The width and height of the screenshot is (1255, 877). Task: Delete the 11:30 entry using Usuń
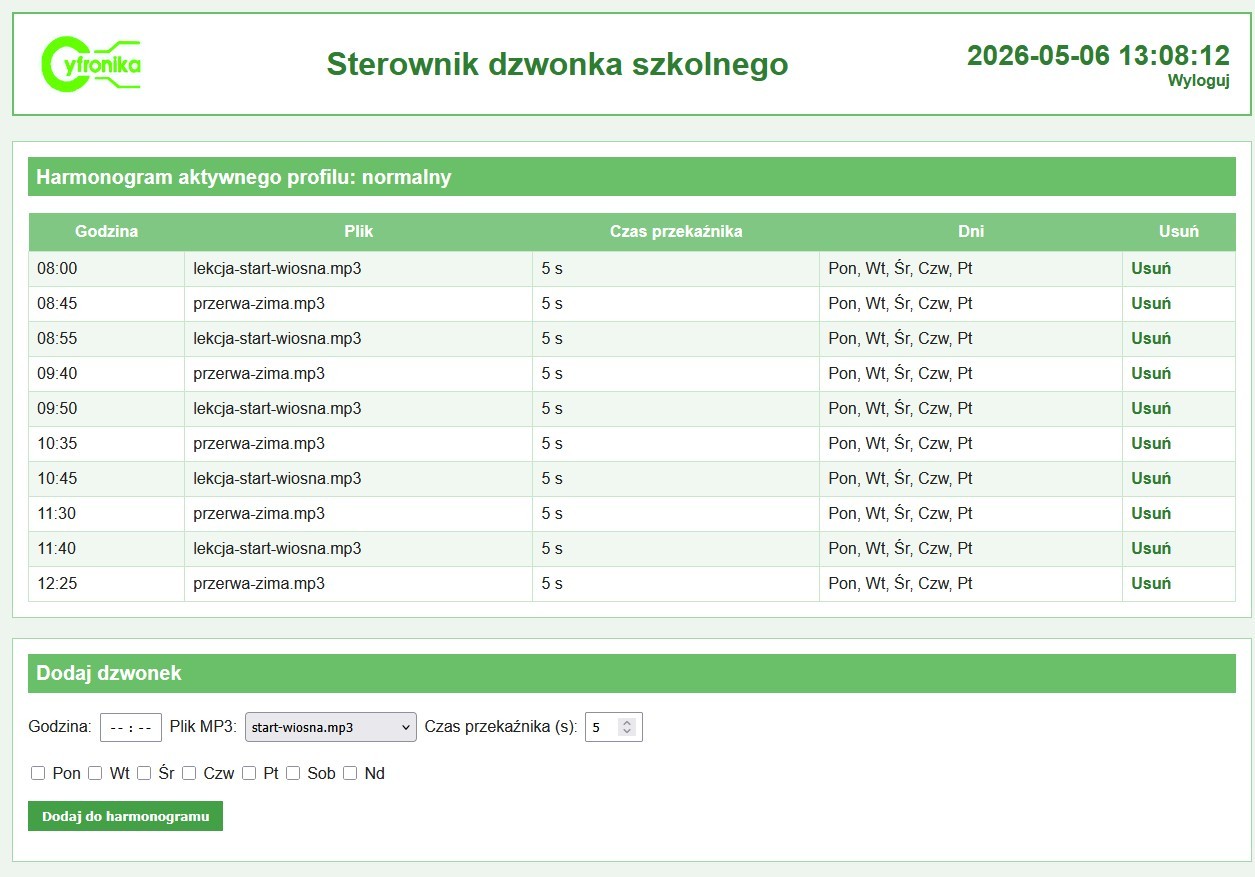point(1151,513)
